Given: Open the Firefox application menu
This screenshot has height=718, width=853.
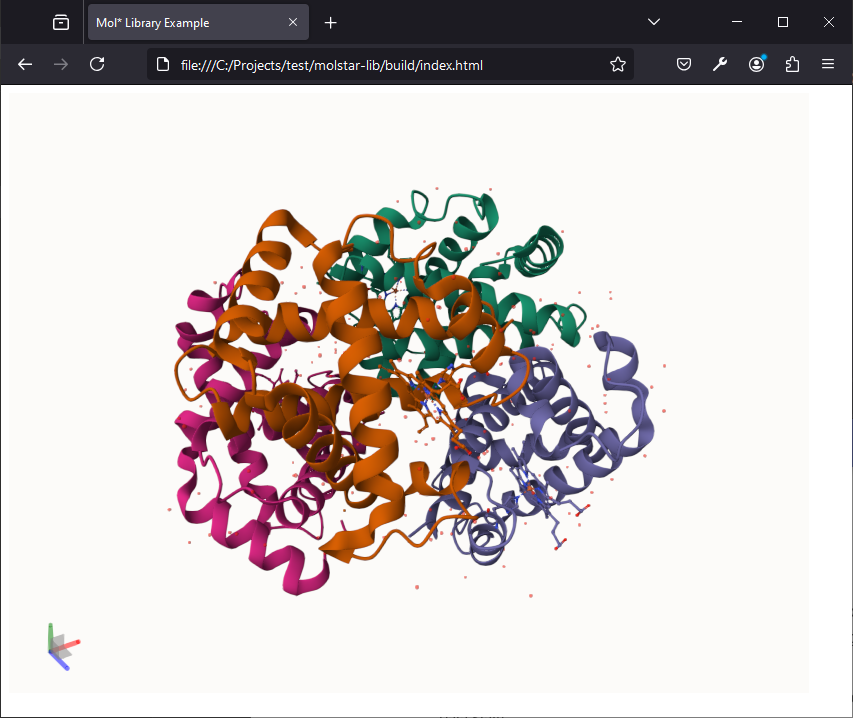Looking at the screenshot, I should coord(828,65).
